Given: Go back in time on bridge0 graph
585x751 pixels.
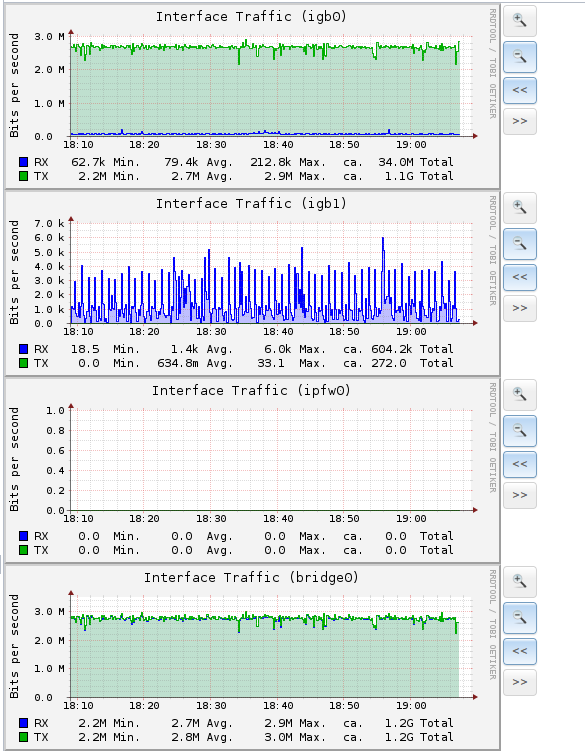Looking at the screenshot, I should (520, 650).
